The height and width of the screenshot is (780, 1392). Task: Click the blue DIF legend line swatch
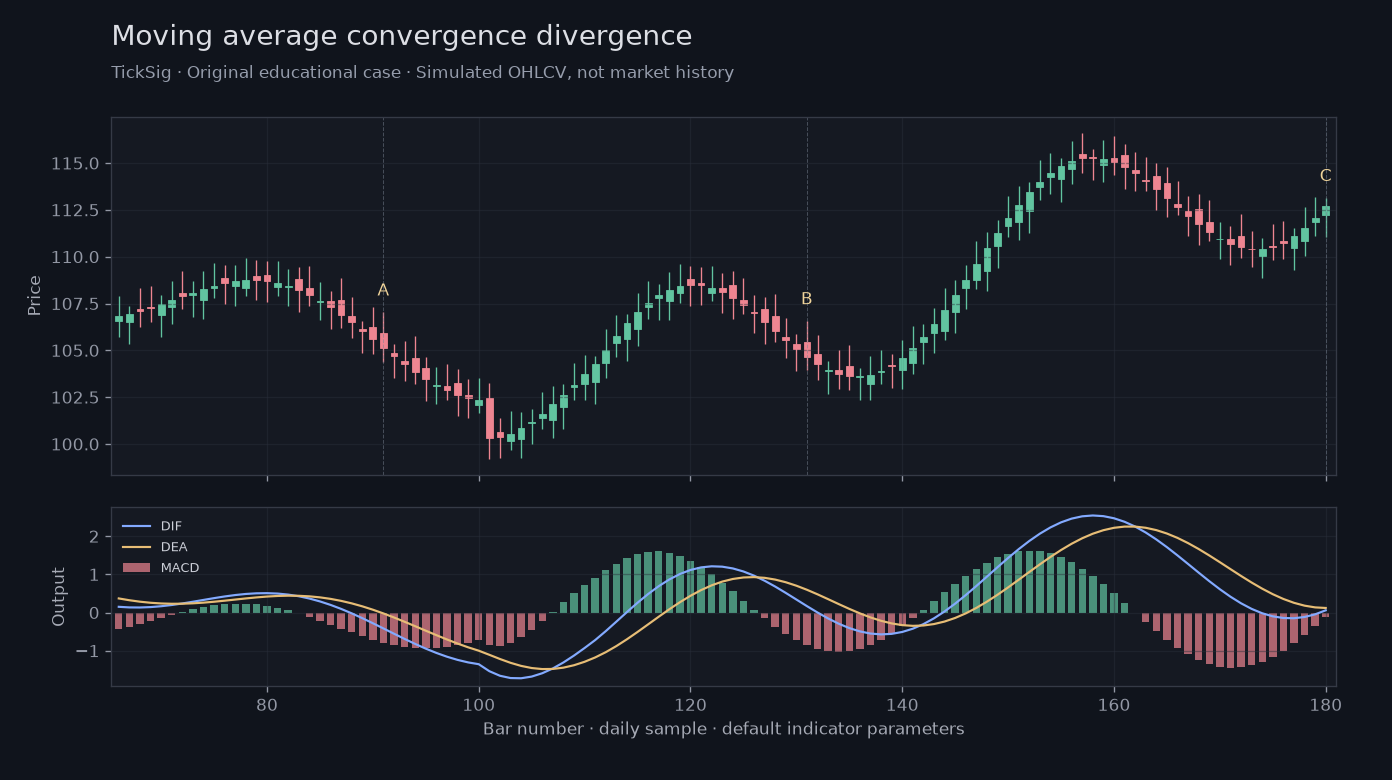(136, 526)
